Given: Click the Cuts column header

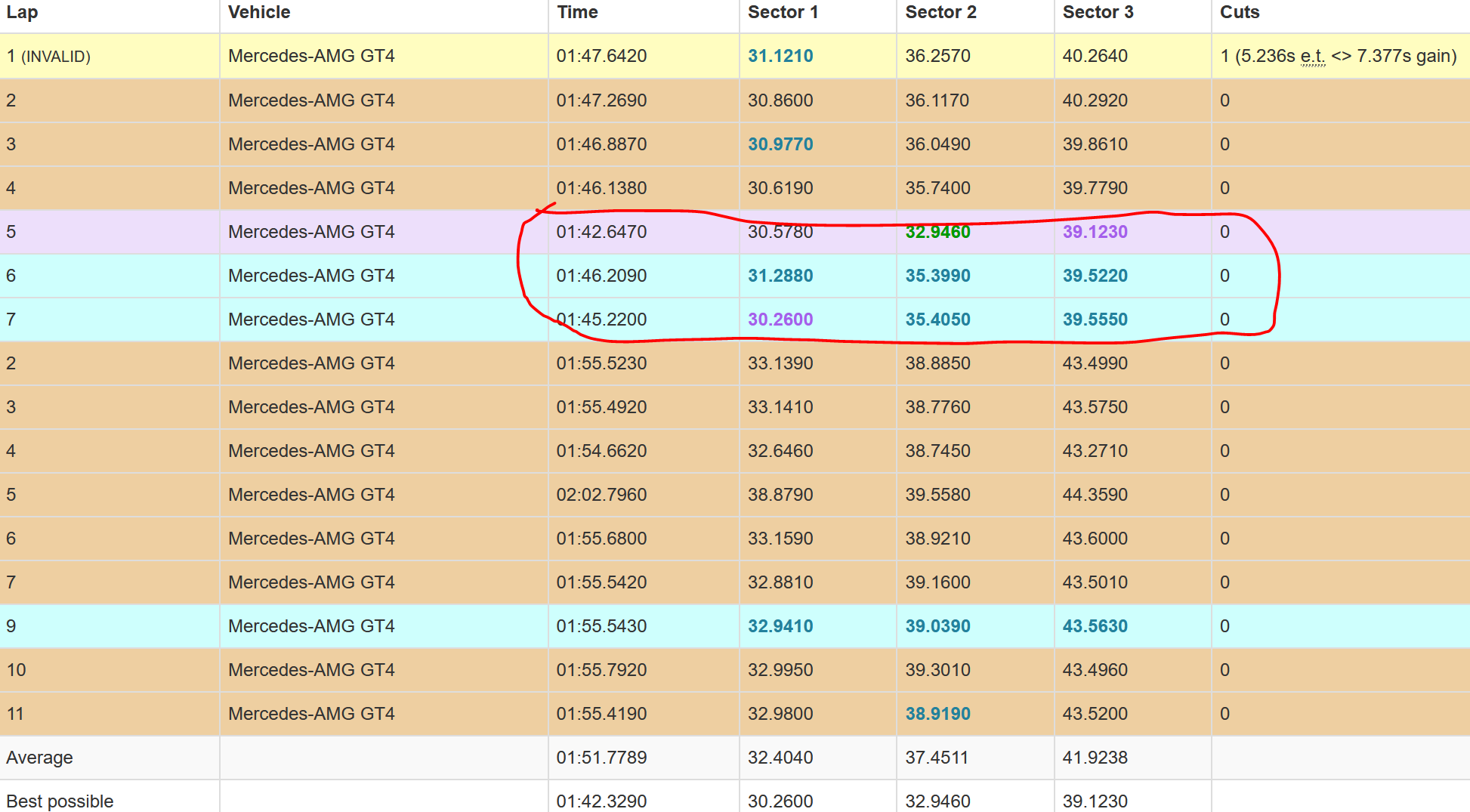Looking at the screenshot, I should click(x=1240, y=13).
